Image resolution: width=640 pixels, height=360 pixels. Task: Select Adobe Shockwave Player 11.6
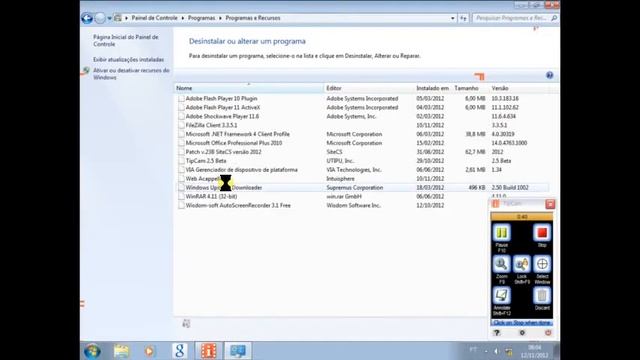222,116
